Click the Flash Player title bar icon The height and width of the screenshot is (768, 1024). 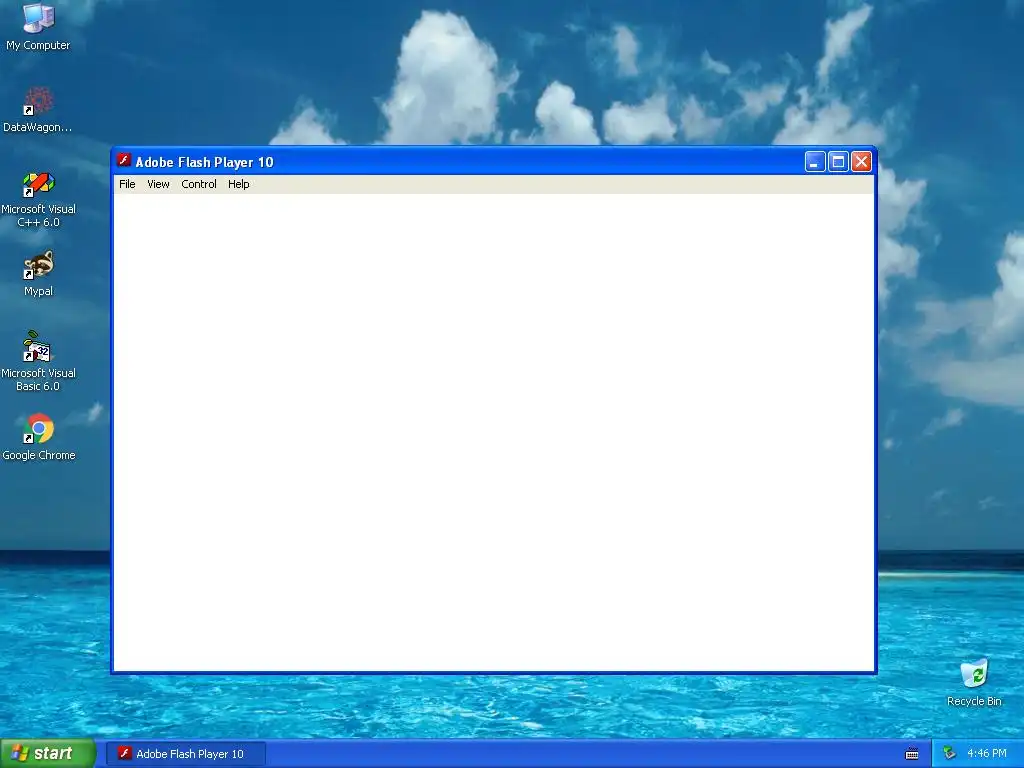pos(124,161)
